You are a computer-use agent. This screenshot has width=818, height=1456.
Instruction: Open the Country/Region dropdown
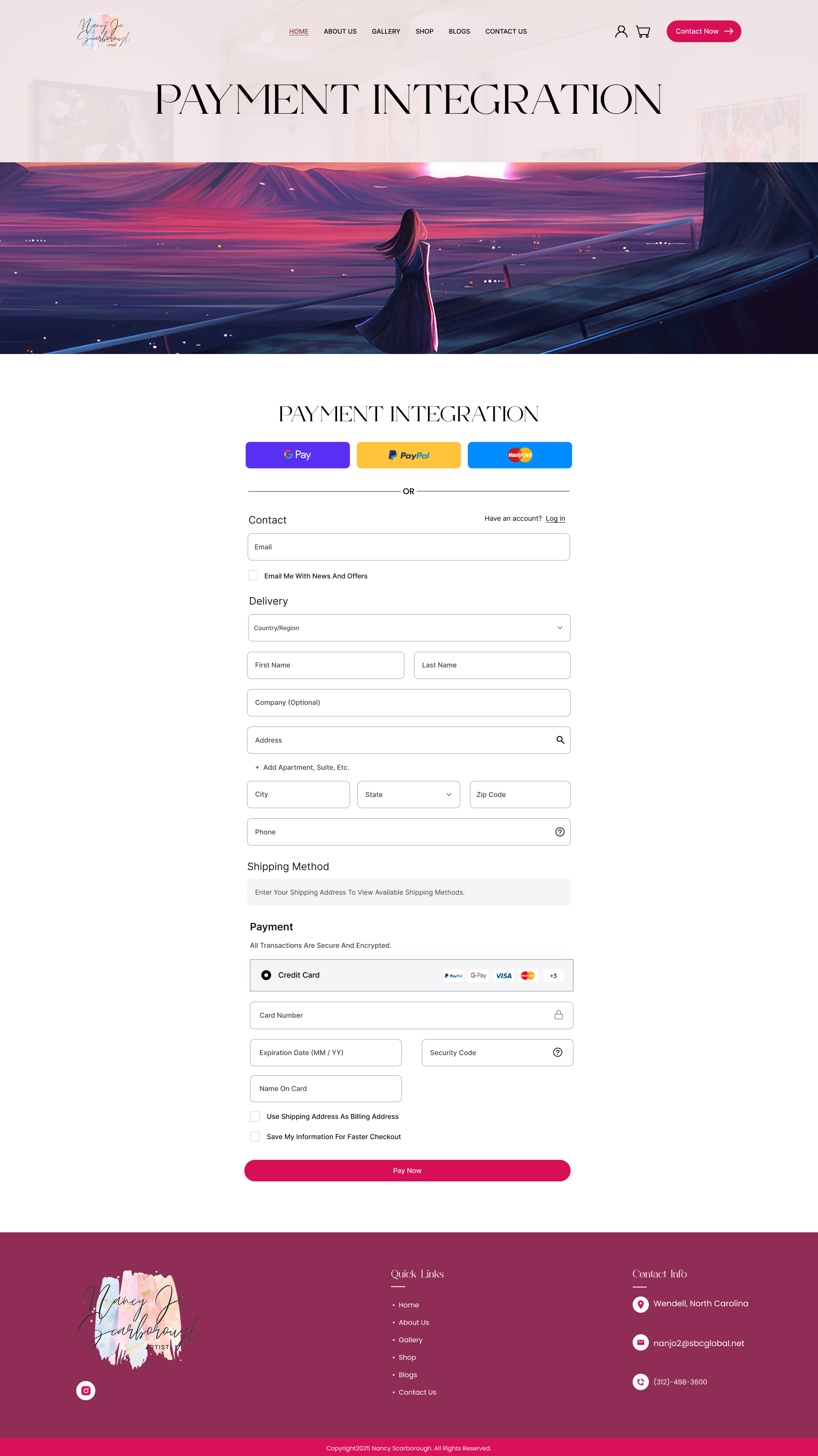pyautogui.click(x=409, y=628)
